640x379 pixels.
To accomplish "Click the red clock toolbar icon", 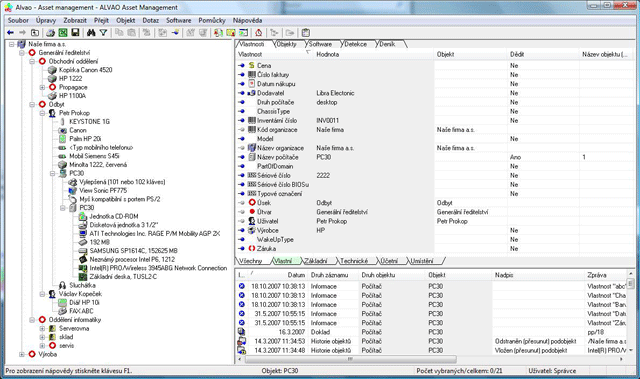I will click(258, 33).
